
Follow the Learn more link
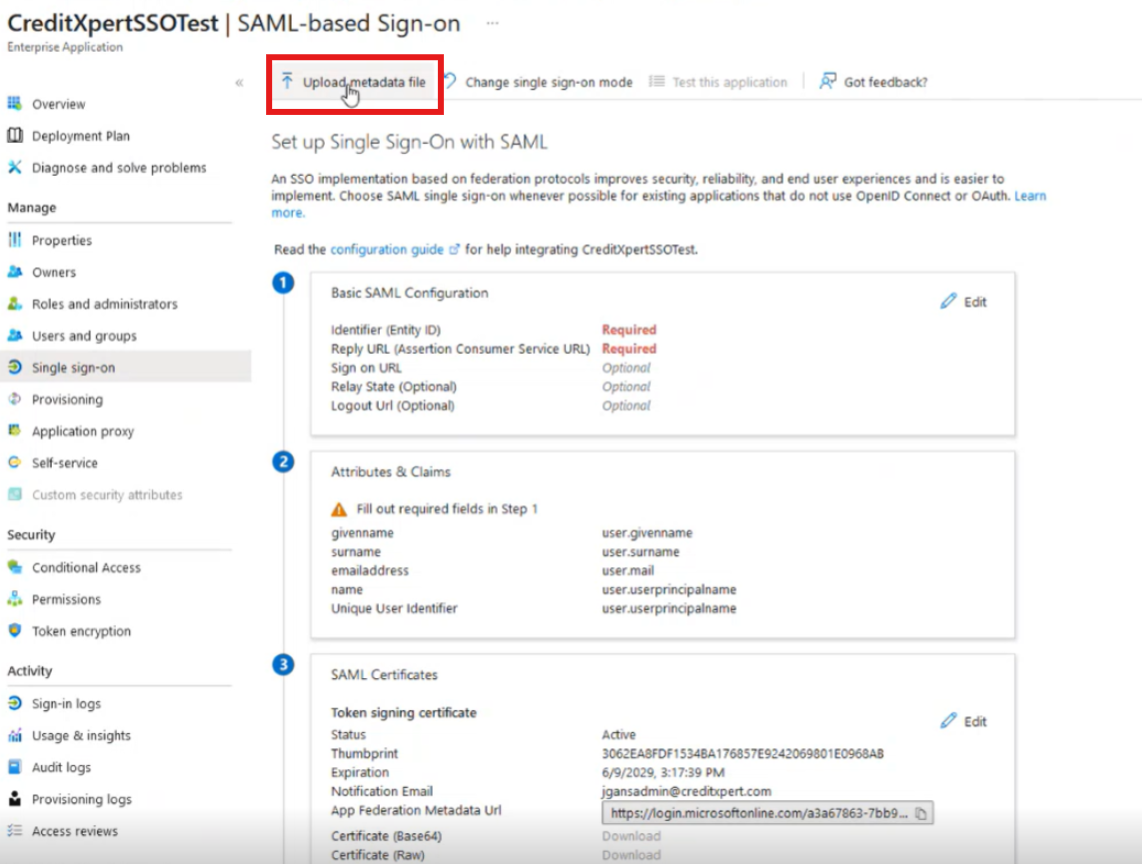tap(1031, 196)
